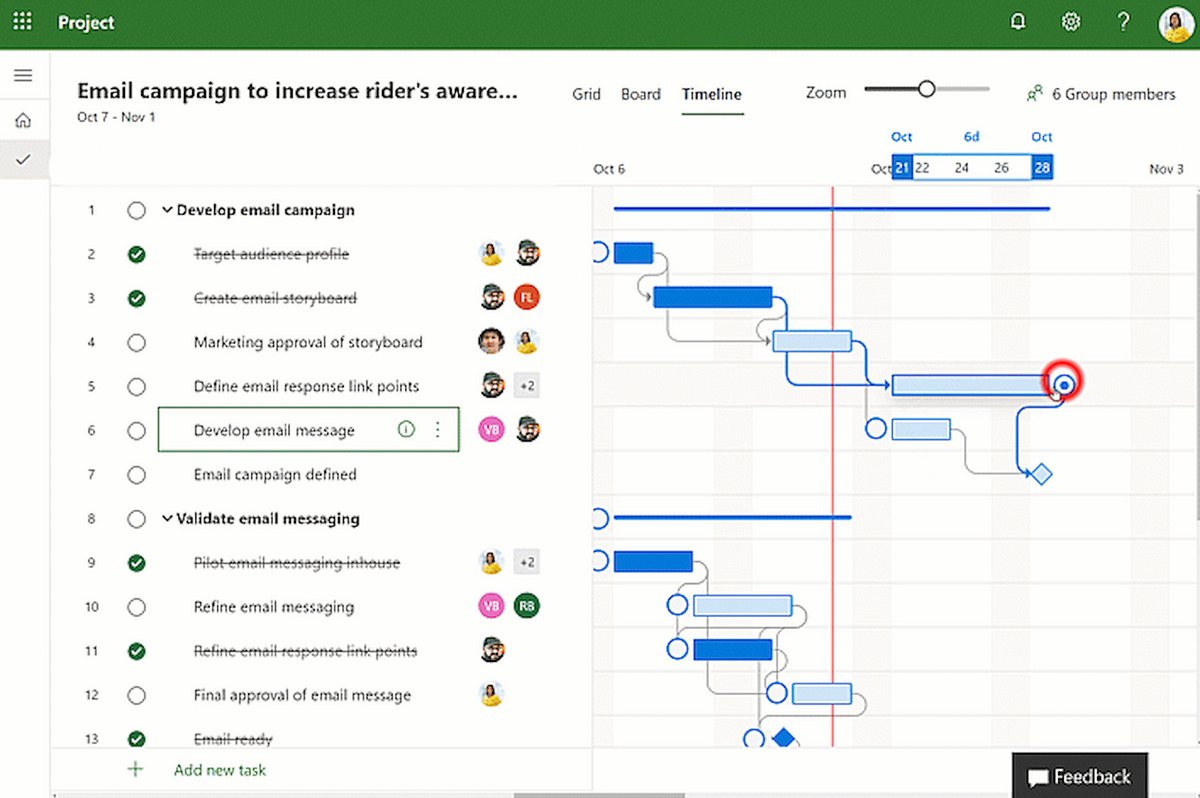This screenshot has width=1200, height=798.
Task: Collapse the Validate email messaging group
Action: point(166,519)
